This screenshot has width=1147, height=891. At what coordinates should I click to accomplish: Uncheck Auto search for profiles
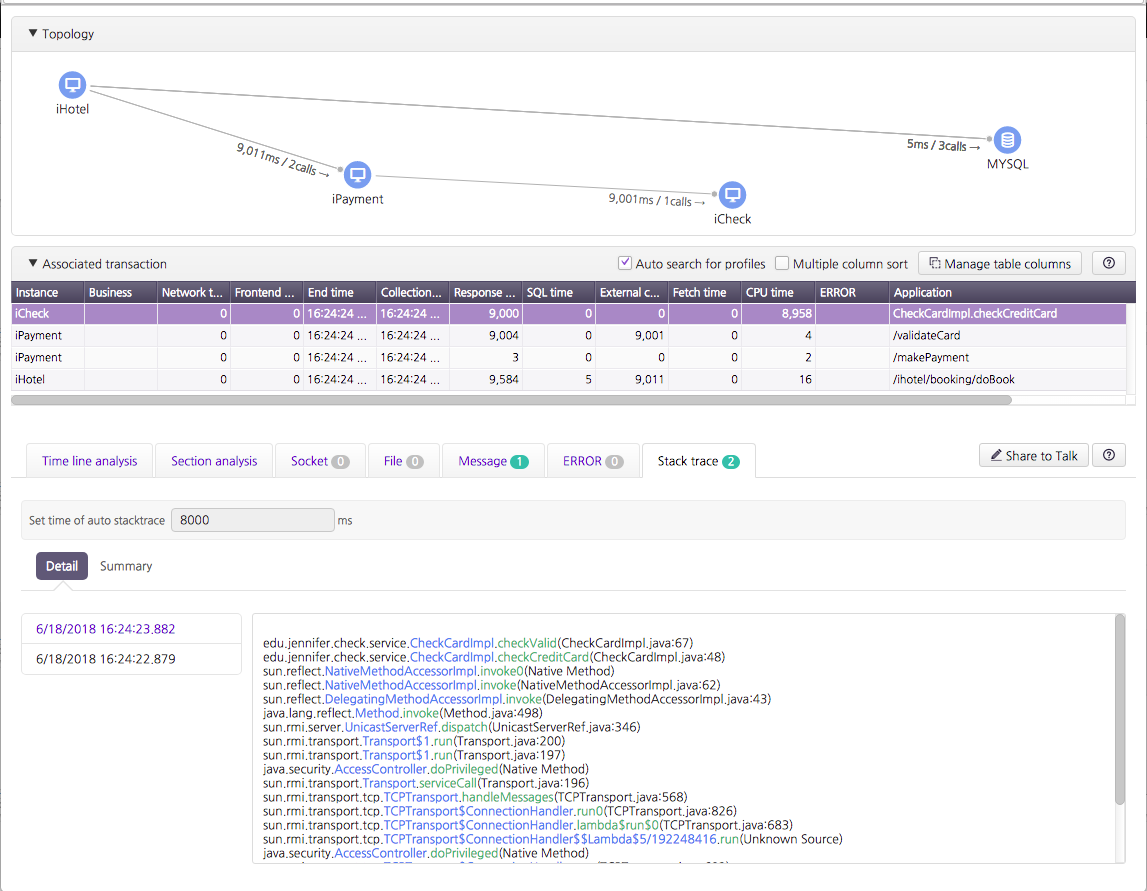625,263
